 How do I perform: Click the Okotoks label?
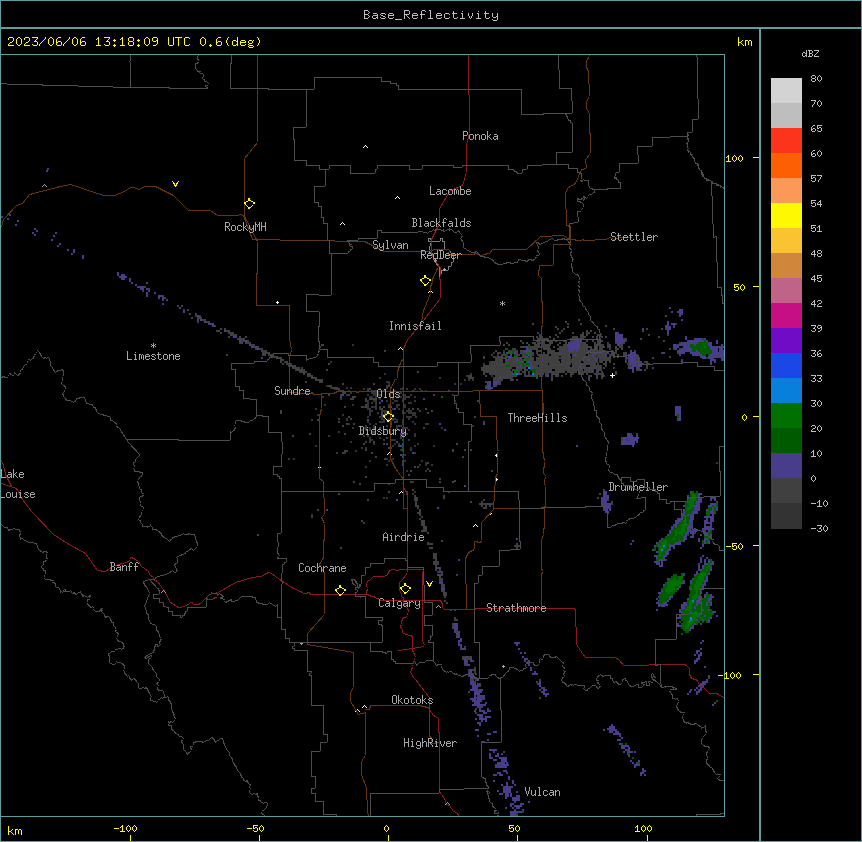412,700
